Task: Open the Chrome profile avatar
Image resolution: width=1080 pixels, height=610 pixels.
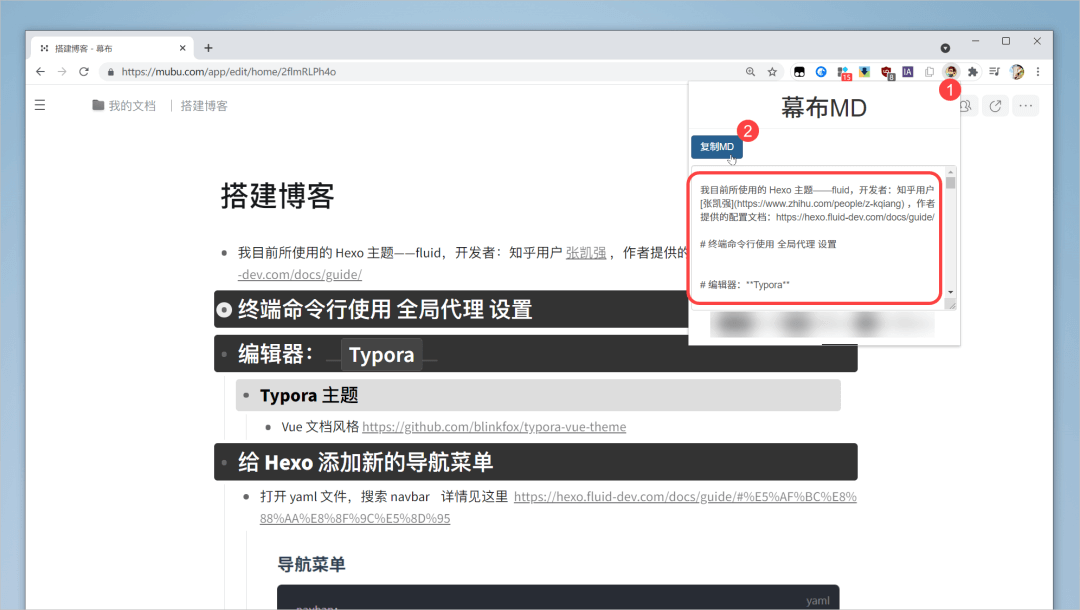Action: 1017,72
